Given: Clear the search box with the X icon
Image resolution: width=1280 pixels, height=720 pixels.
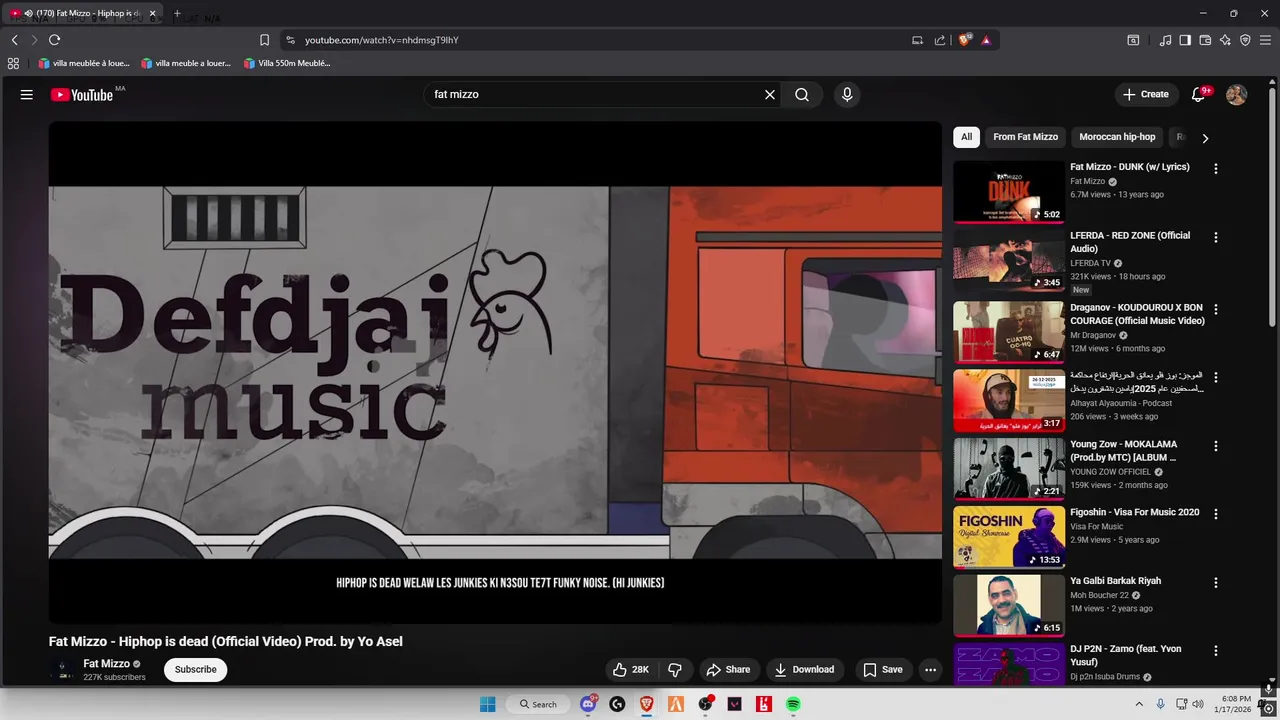Looking at the screenshot, I should 770,94.
